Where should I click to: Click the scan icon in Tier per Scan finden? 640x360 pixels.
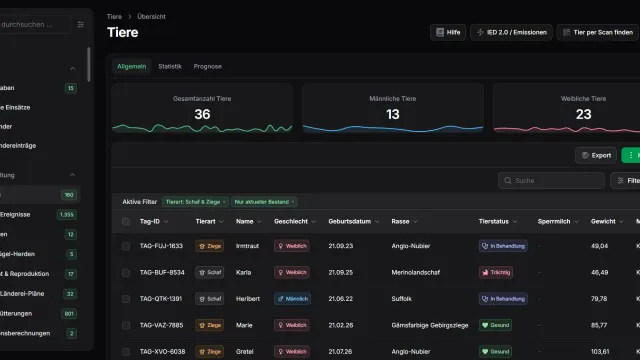tap(567, 32)
